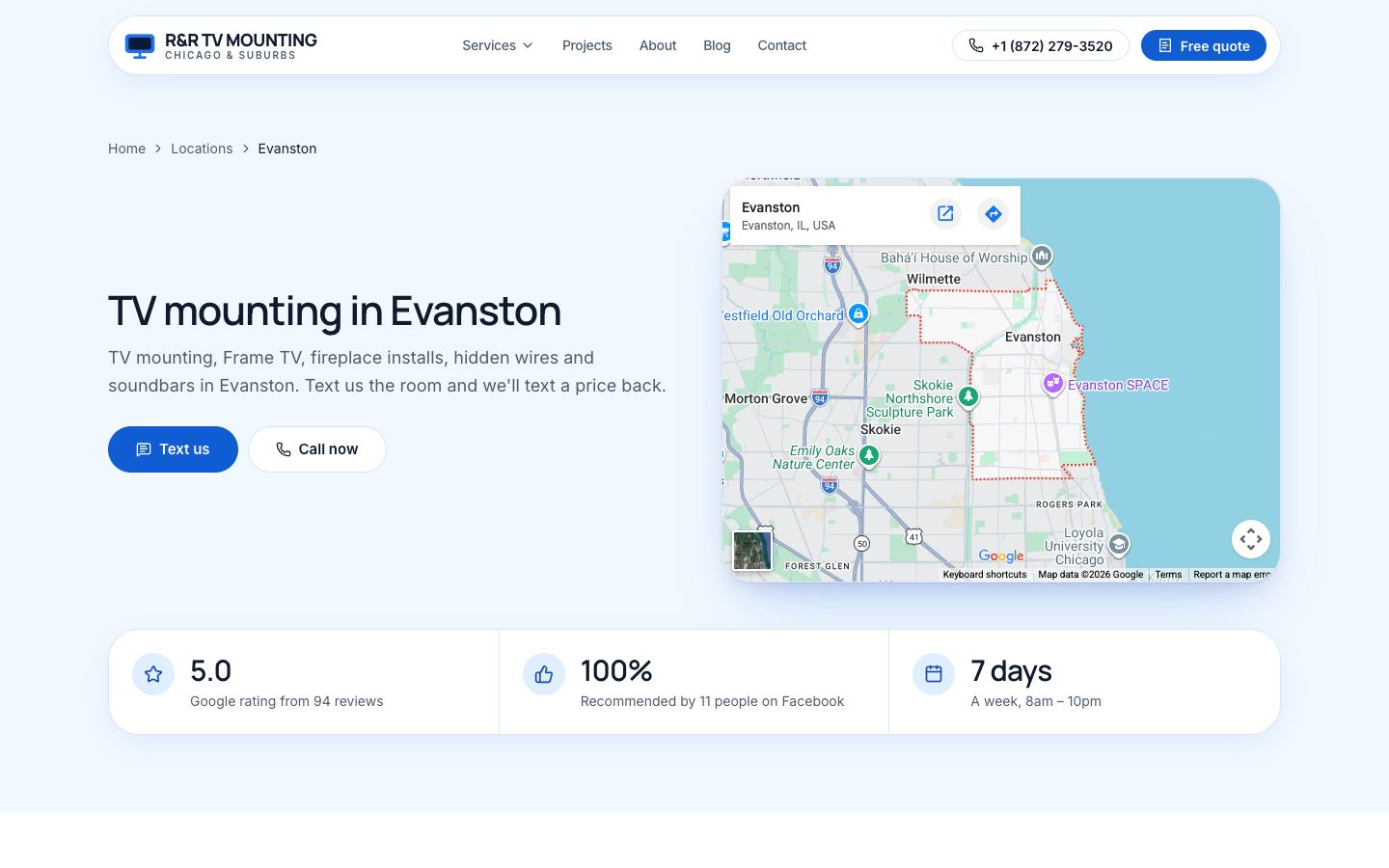
Task: Click the "TV mounting in Evanston" heading
Action: pyautogui.click(x=335, y=312)
